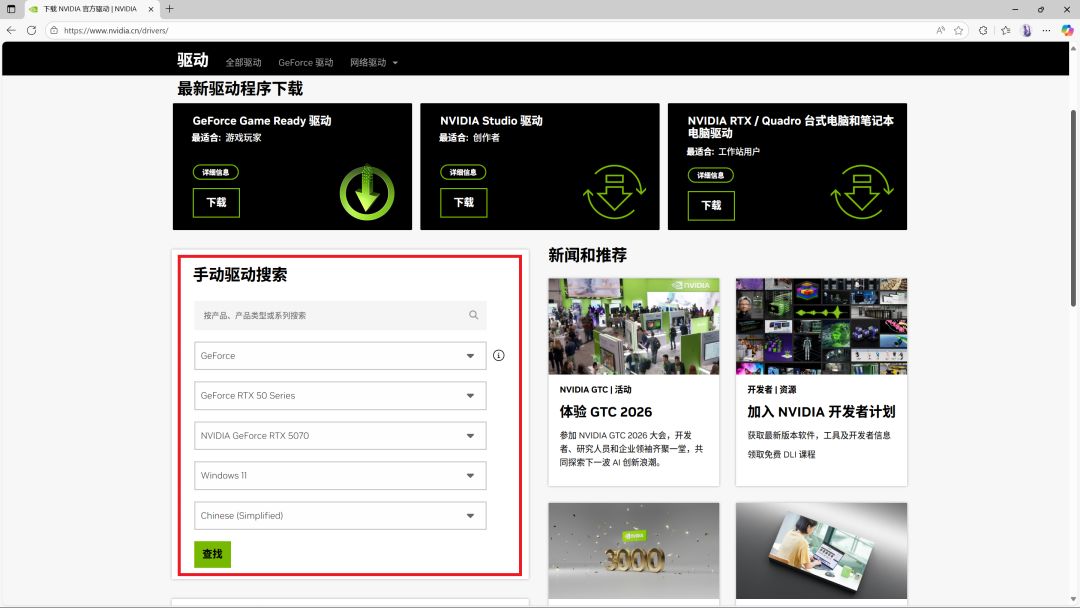Open the 体验 GTC 2026 article title
This screenshot has width=1080, height=608.
pyautogui.click(x=605, y=412)
